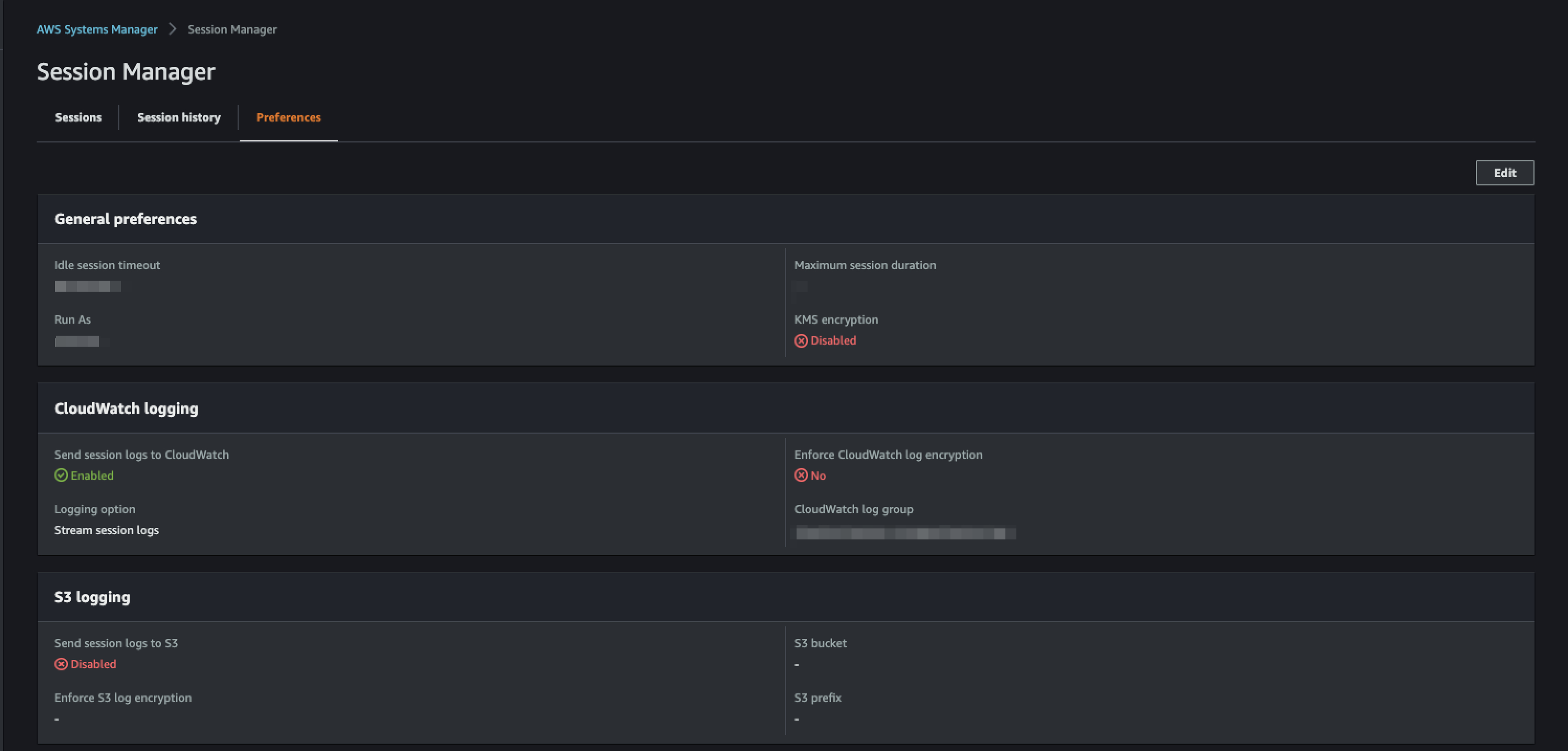Image resolution: width=1568 pixels, height=751 pixels.
Task: Click the Idle session timeout label
Action: (107, 265)
